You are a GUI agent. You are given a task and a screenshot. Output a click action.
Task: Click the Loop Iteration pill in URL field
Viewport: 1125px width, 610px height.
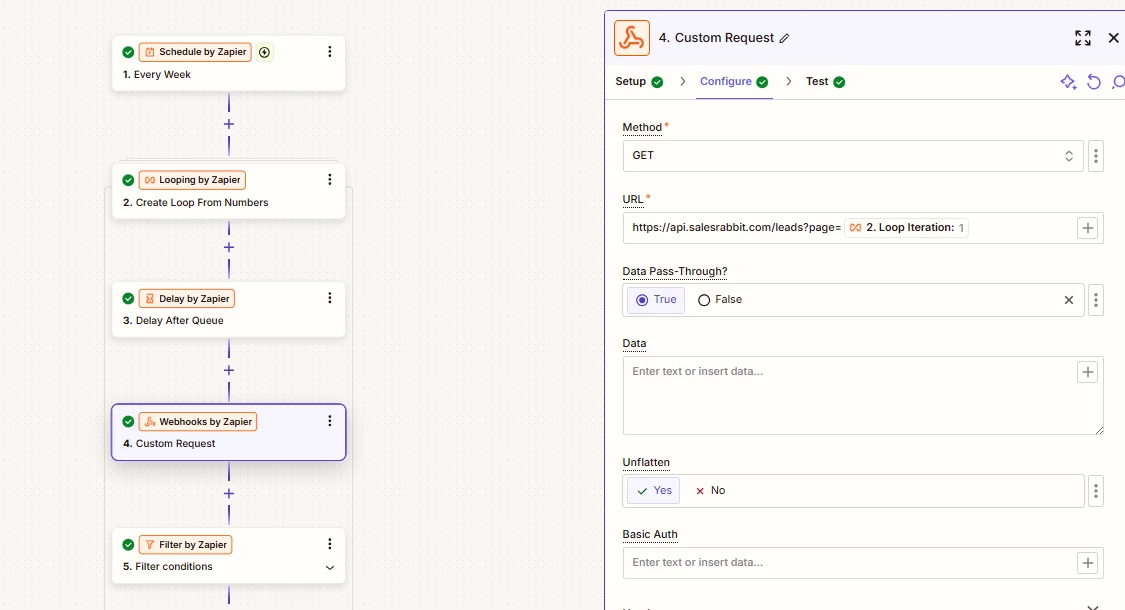[906, 228]
